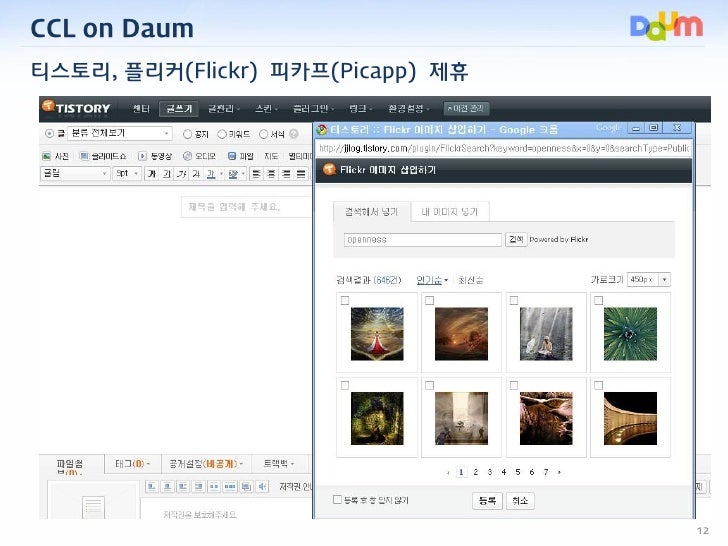Image resolution: width=728 pixels, height=546 pixels.
Task: Select the 글 radio button
Action: [49, 134]
